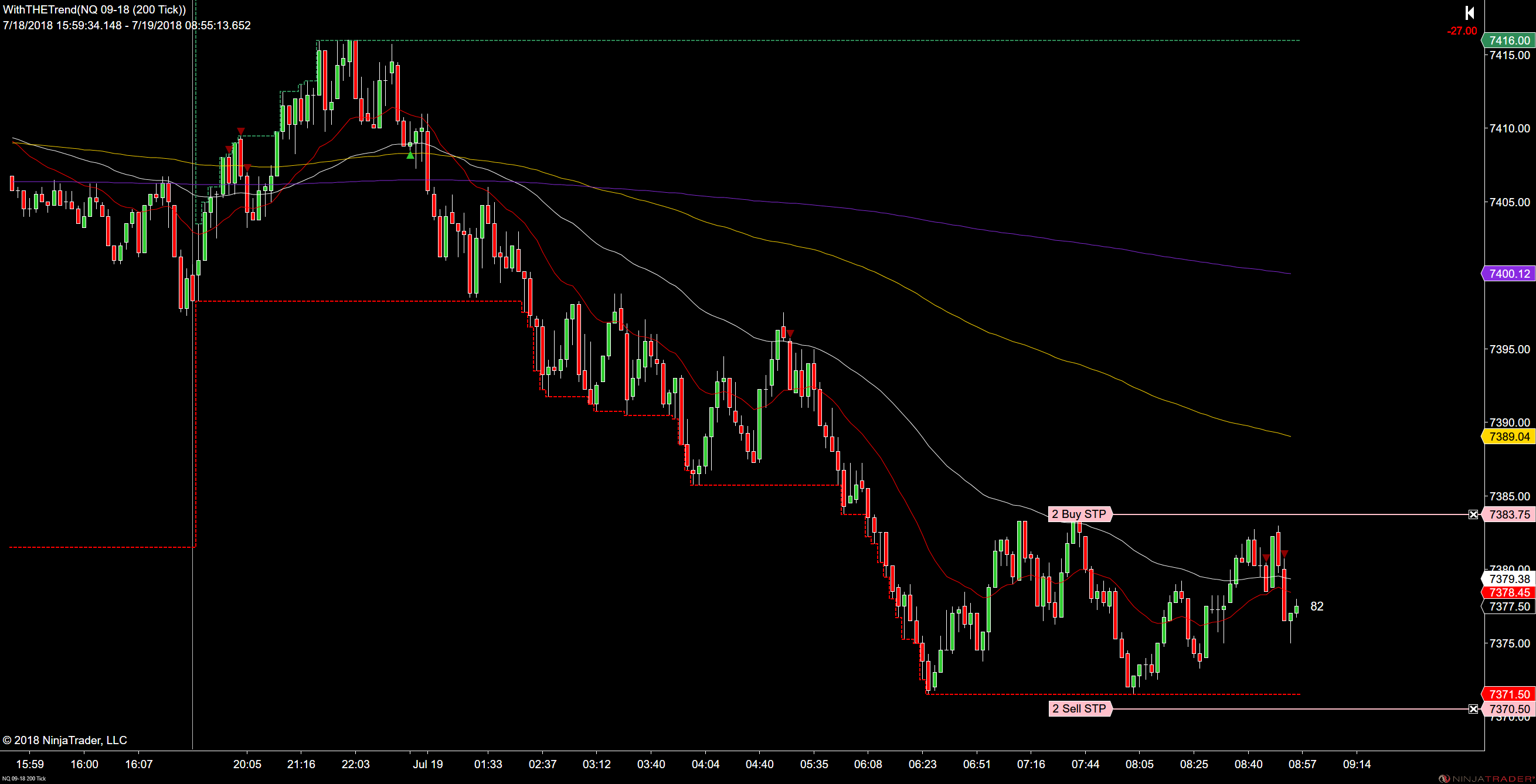Click the 04:40 time axis label
1536x784 pixels.
tap(760, 763)
